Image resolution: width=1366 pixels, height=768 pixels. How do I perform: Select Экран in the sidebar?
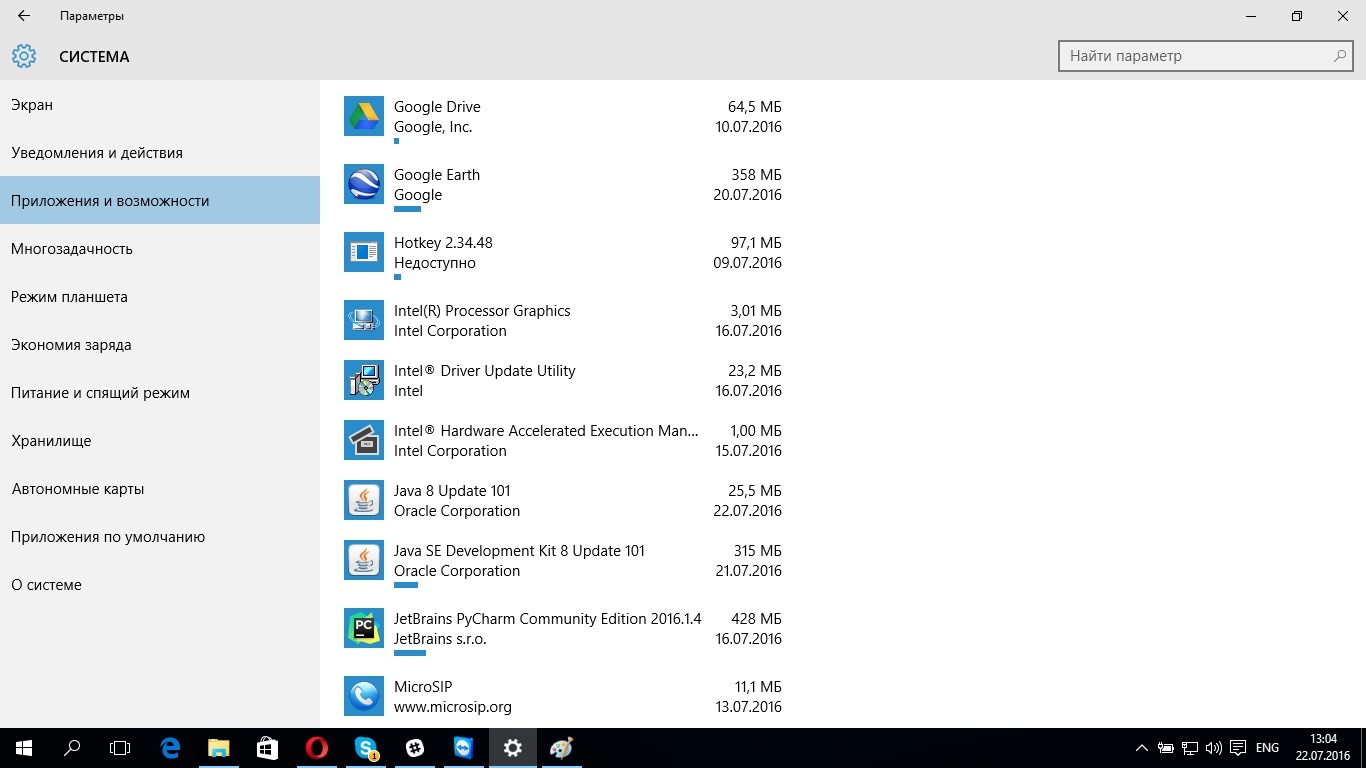click(x=160, y=105)
